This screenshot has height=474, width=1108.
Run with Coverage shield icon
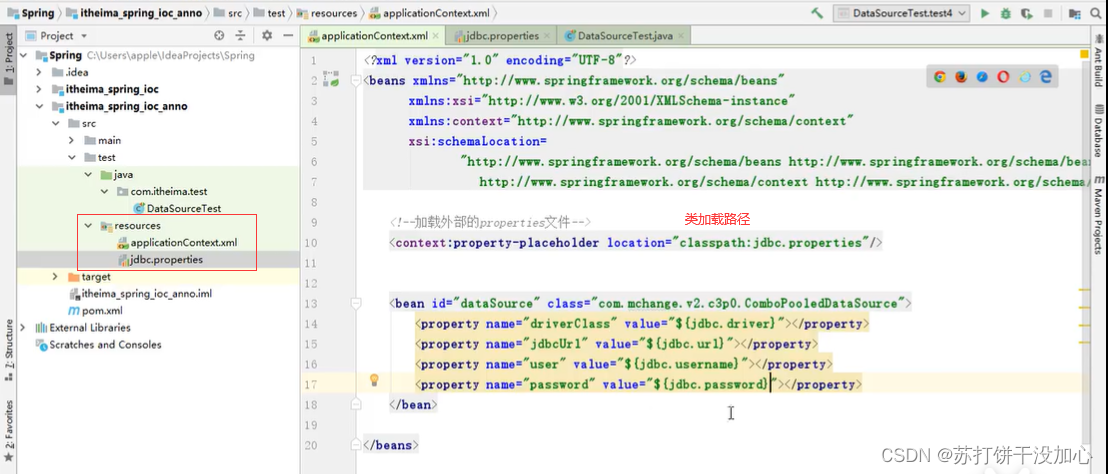coord(1027,13)
